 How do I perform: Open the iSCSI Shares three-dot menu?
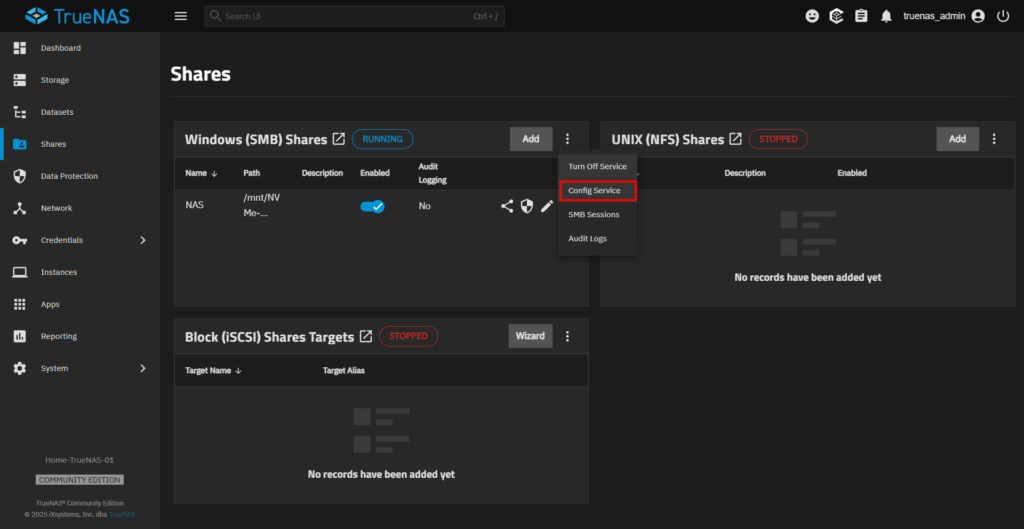[567, 336]
